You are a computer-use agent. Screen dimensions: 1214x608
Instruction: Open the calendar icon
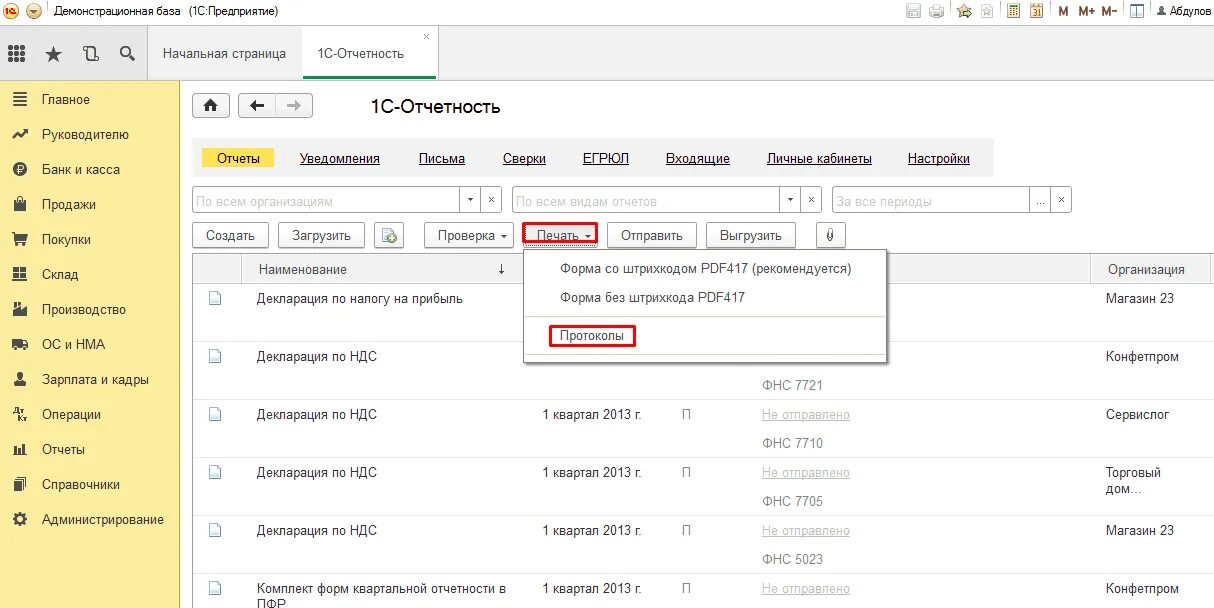[x=1036, y=11]
